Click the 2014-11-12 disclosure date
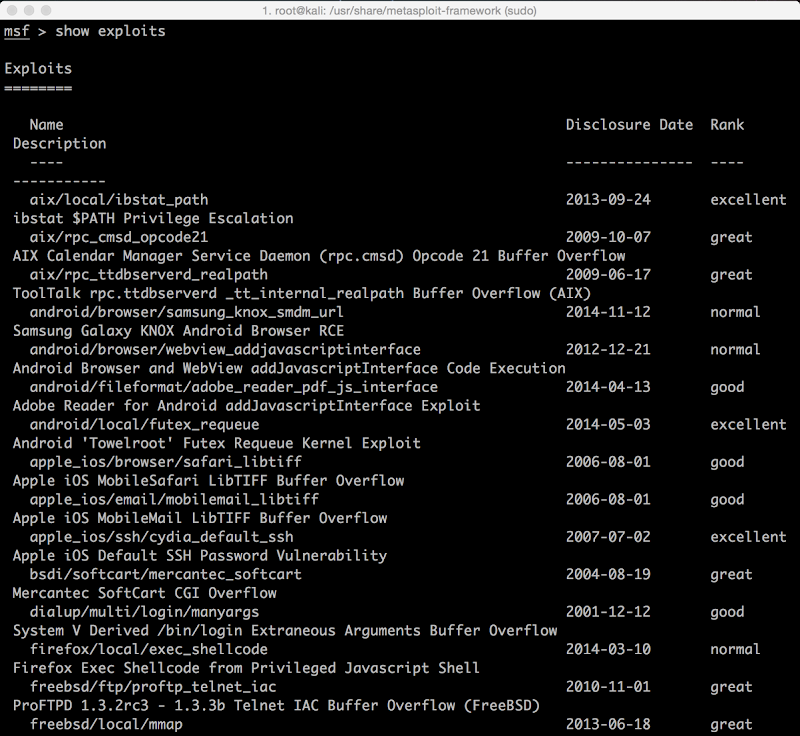This screenshot has width=800, height=736. 608,312
